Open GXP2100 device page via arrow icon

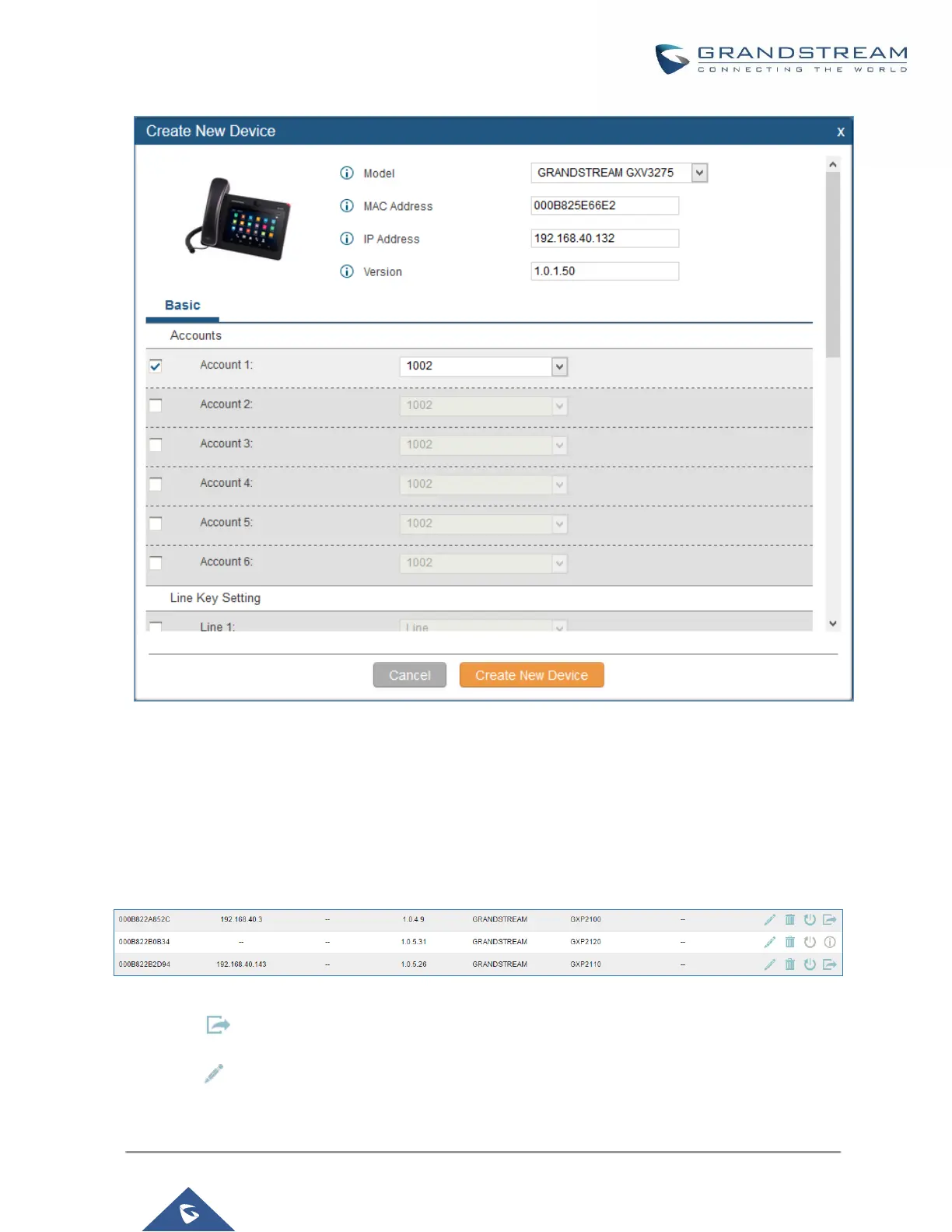[x=830, y=919]
